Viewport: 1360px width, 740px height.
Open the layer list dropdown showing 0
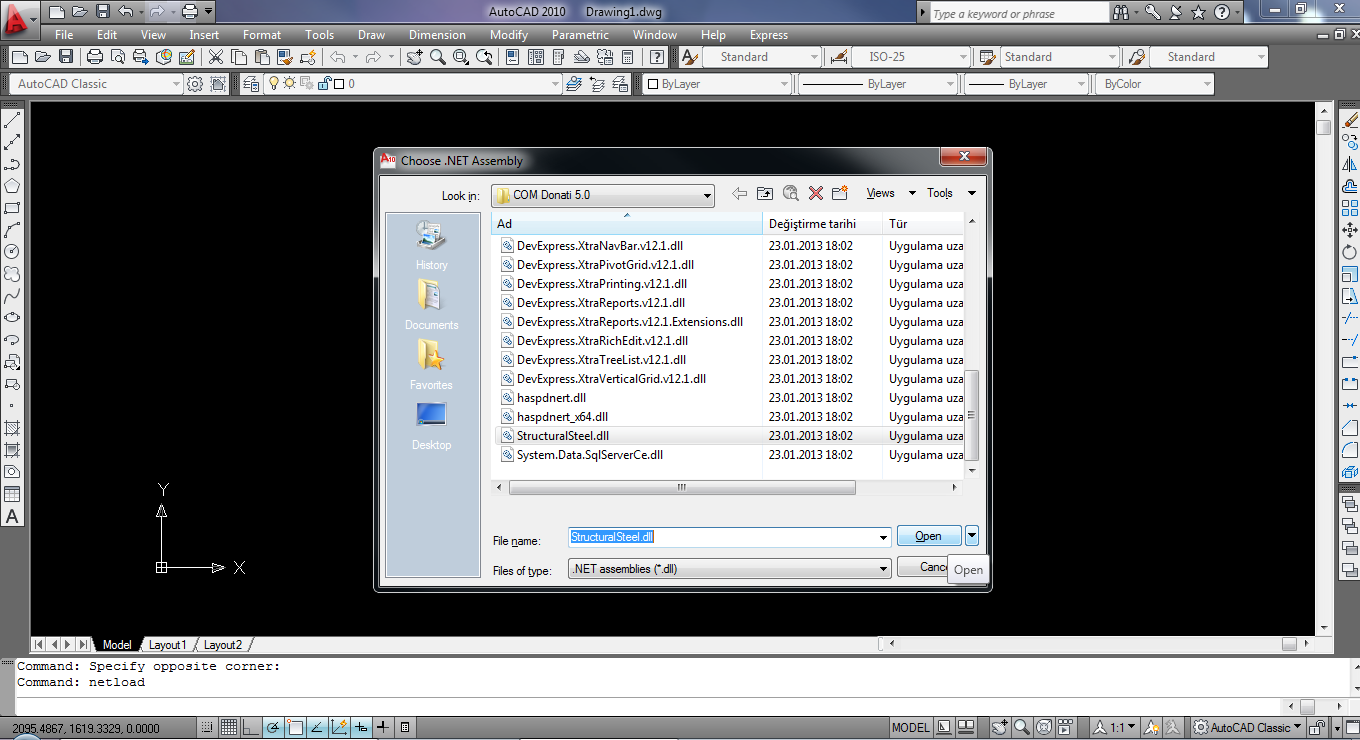coord(553,84)
